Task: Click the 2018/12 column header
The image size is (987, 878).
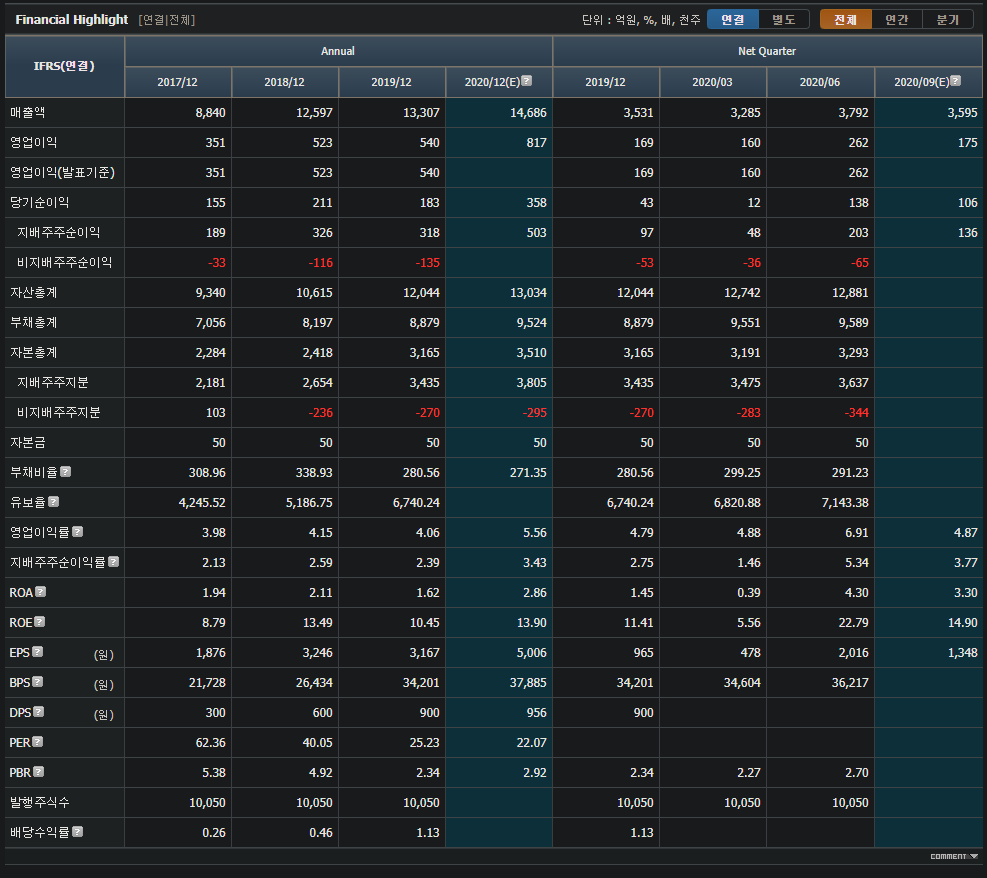Action: [285, 82]
